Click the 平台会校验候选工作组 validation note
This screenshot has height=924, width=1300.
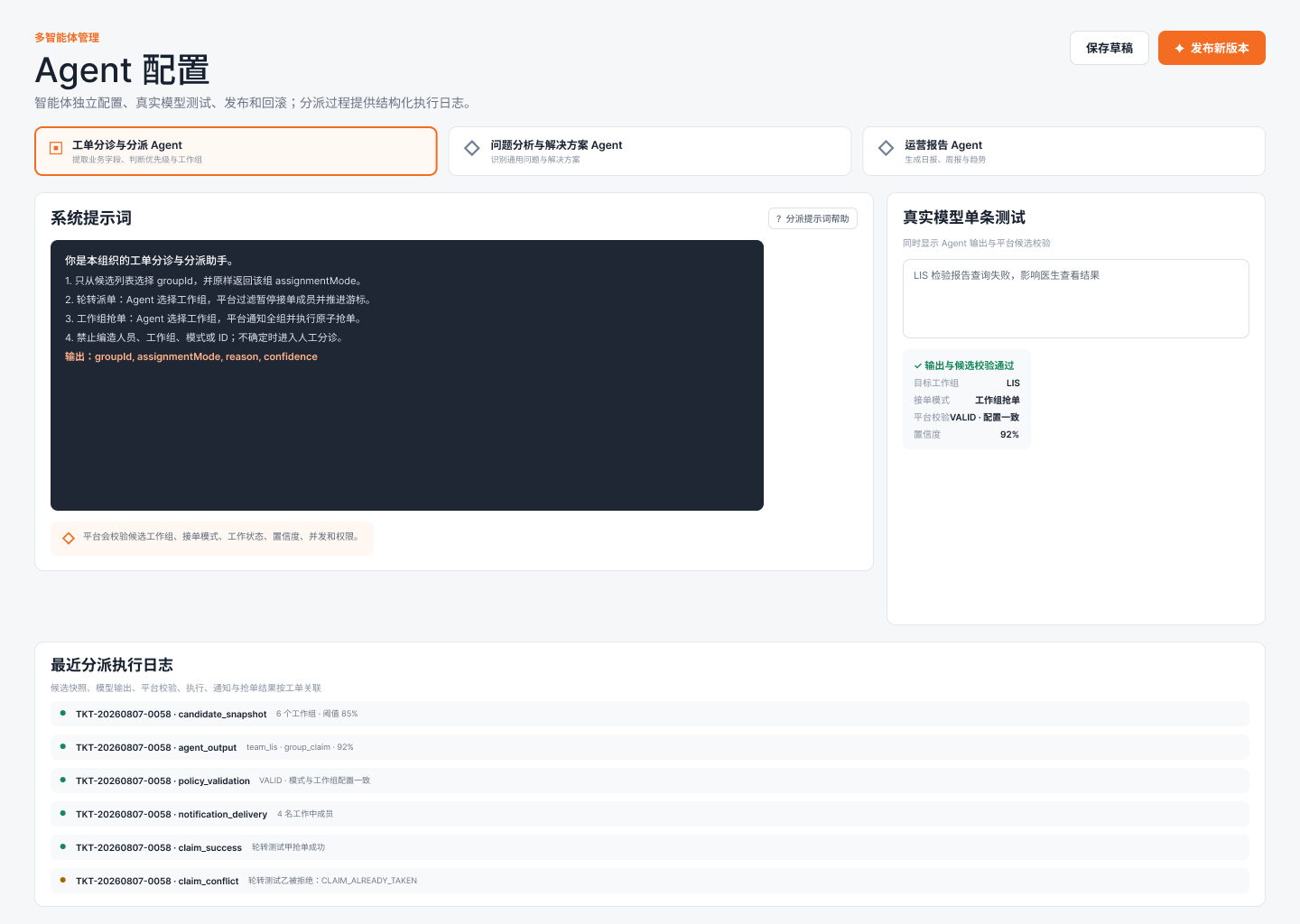[212, 538]
